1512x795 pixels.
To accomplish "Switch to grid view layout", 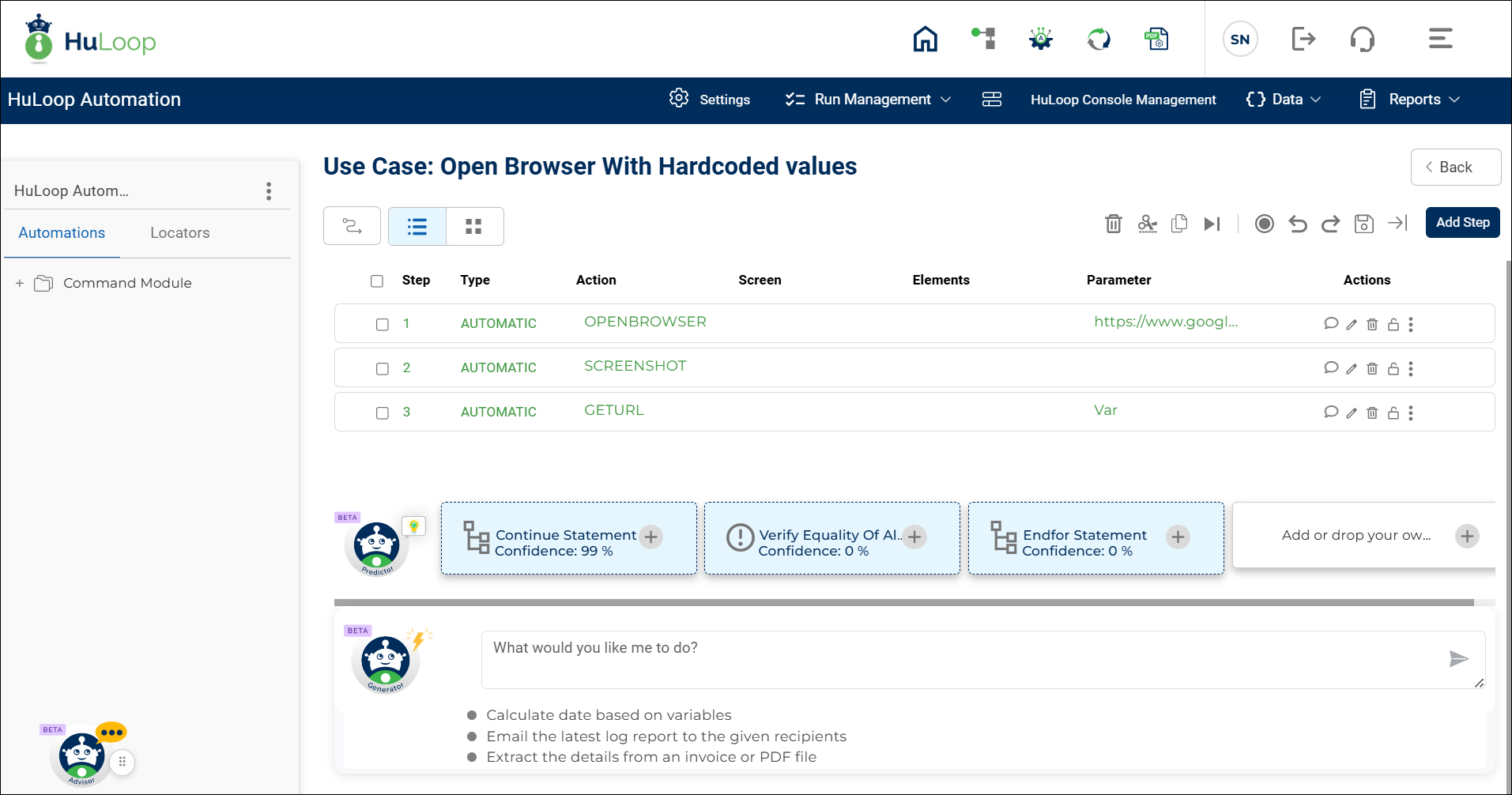I will tap(474, 227).
